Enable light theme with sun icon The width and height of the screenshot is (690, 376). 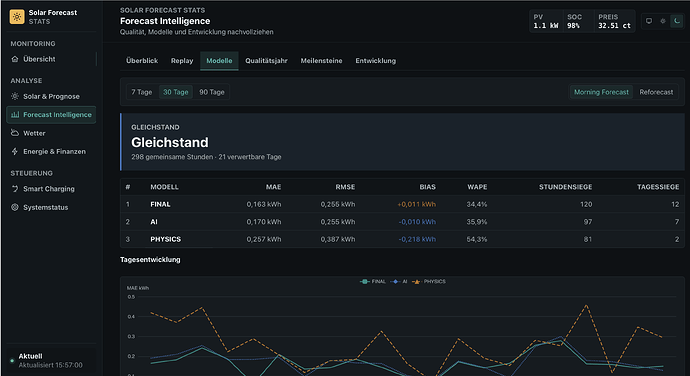[x=663, y=21]
